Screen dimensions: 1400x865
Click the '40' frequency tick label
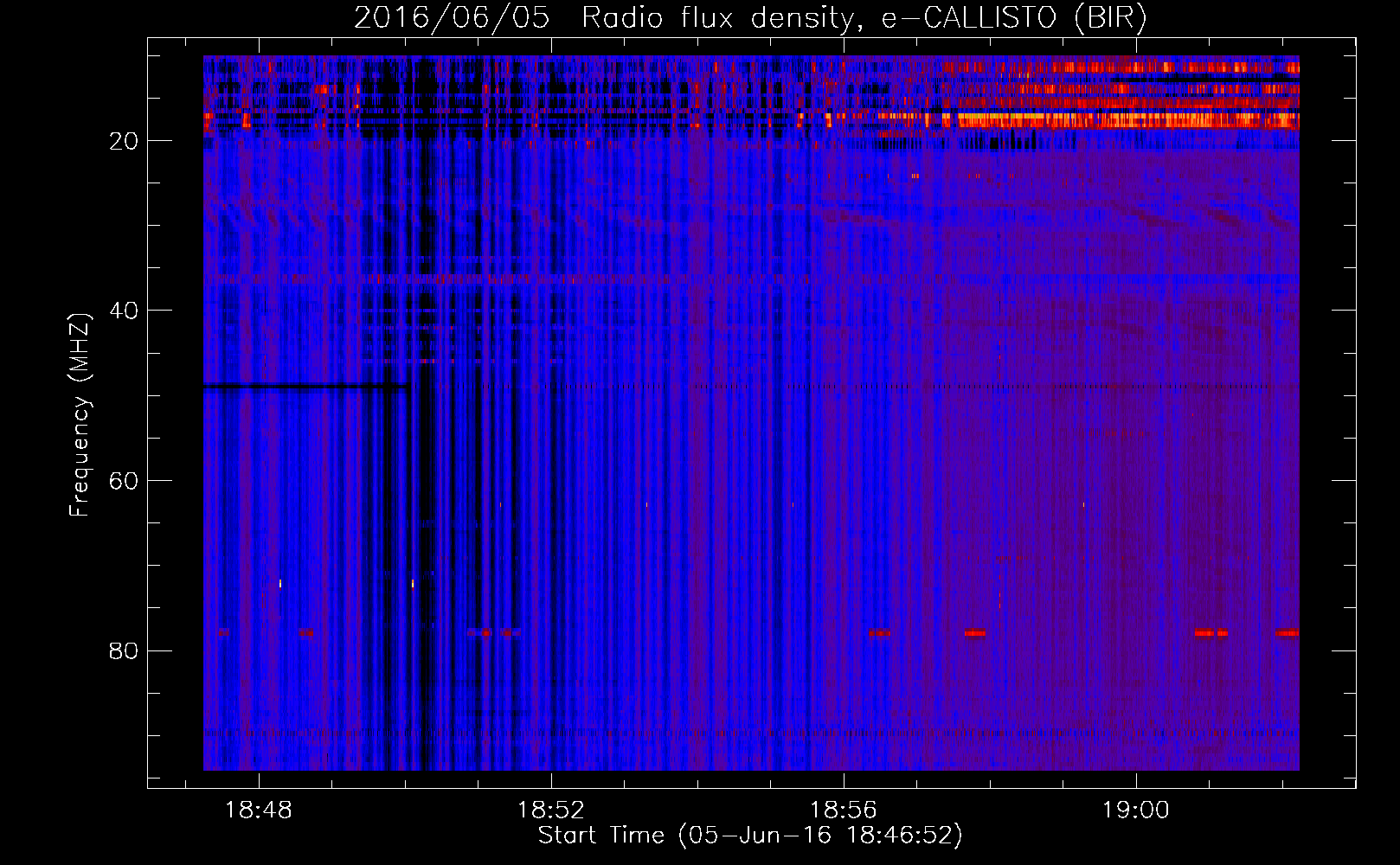click(125, 311)
